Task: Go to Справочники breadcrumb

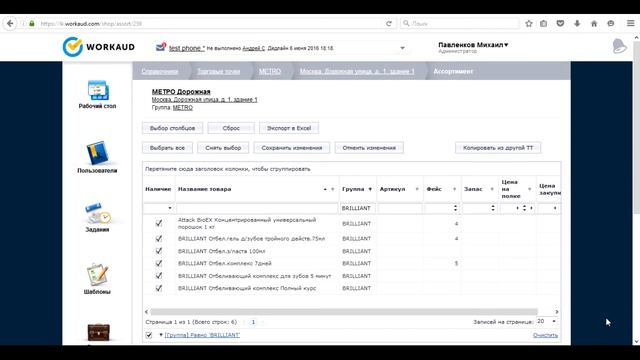Action: [160, 71]
